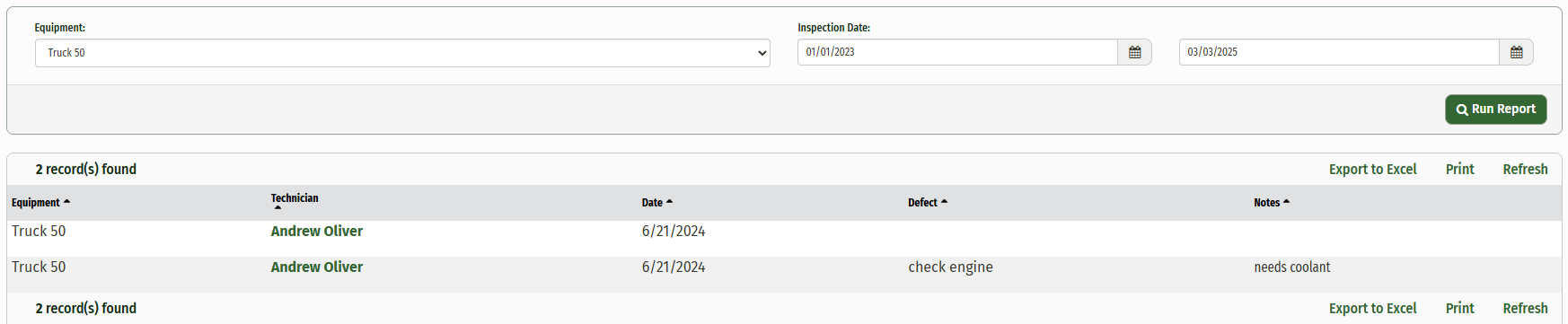Open calendar picker for end inspection date

pyautogui.click(x=1516, y=52)
